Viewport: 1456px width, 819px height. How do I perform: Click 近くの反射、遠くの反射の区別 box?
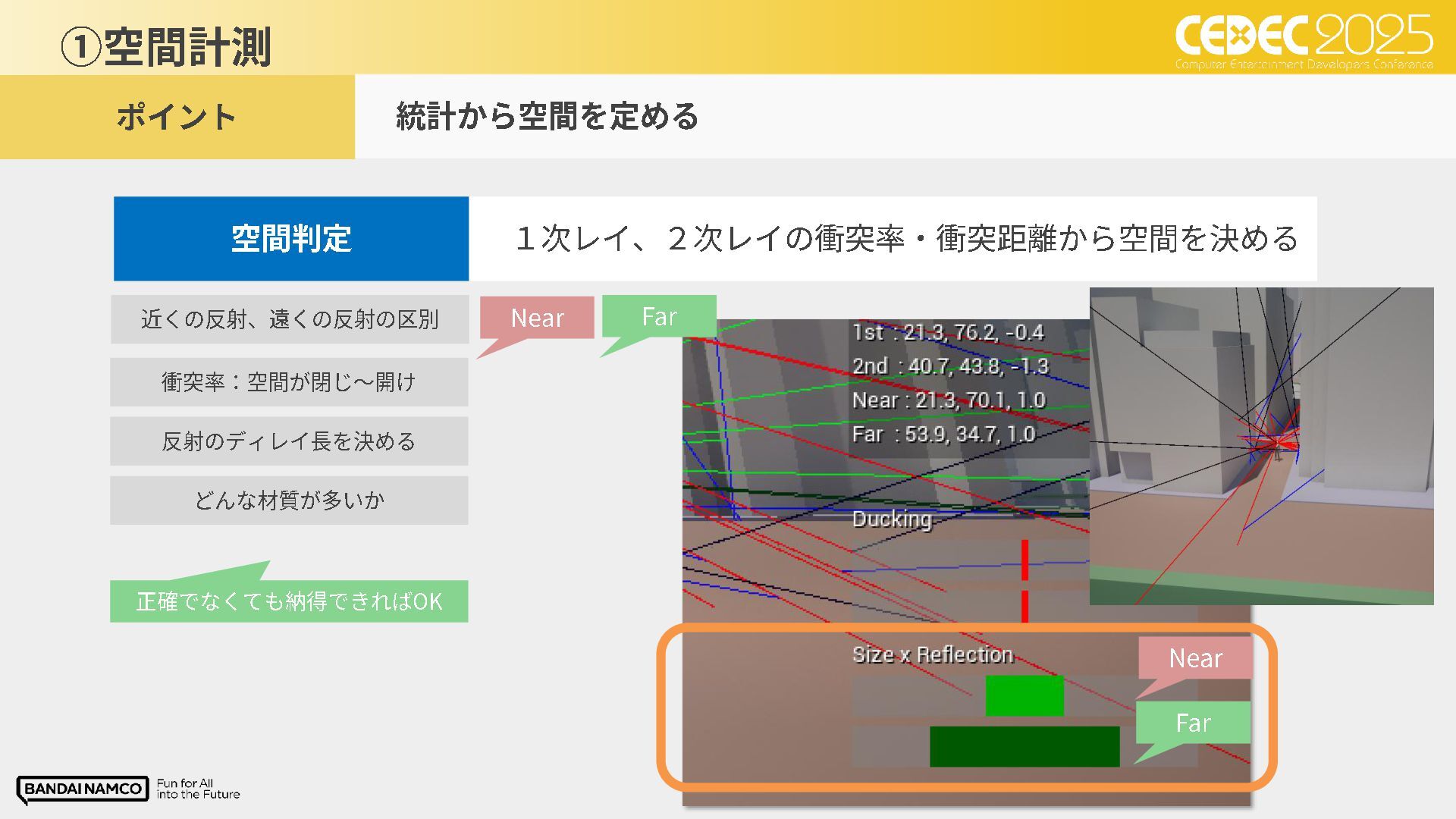(x=289, y=319)
